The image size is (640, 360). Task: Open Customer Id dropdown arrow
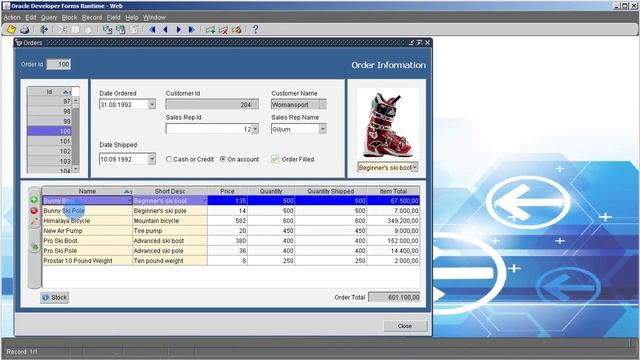[255, 104]
